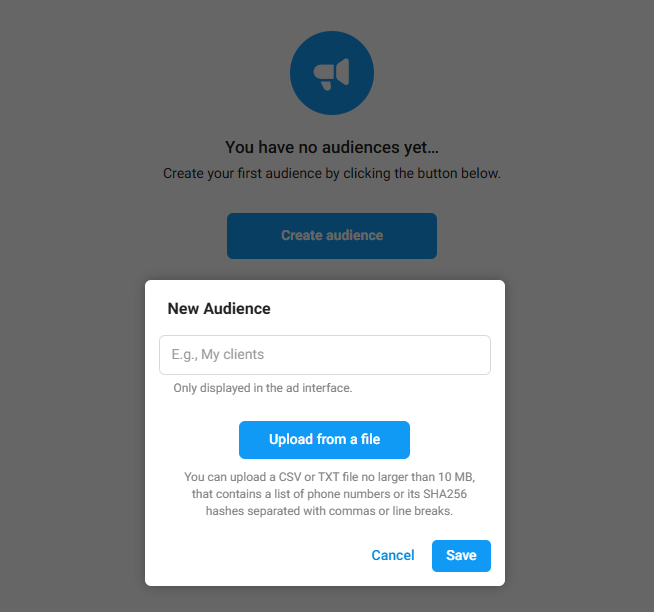Image resolution: width=654 pixels, height=612 pixels.
Task: Focus the audience name input field
Action: tap(324, 355)
